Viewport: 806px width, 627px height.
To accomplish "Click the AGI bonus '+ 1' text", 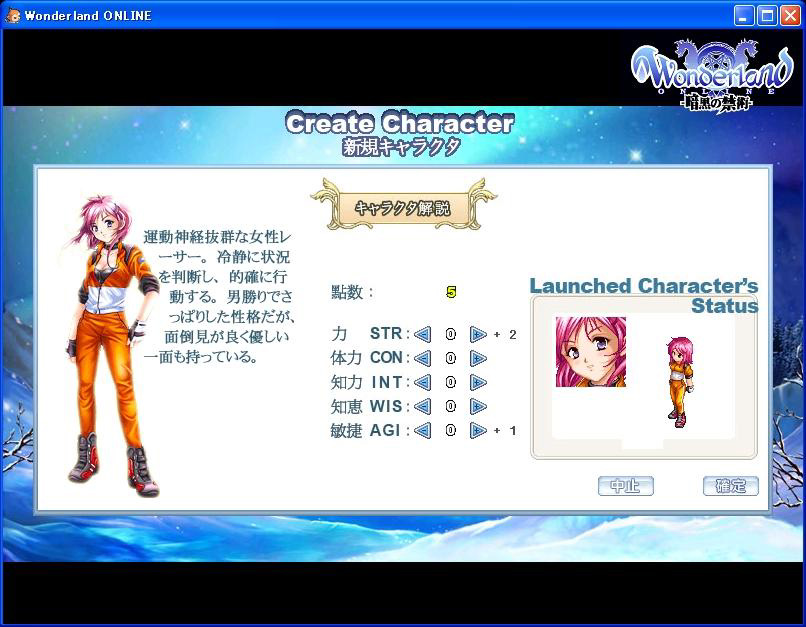I will click(x=505, y=431).
